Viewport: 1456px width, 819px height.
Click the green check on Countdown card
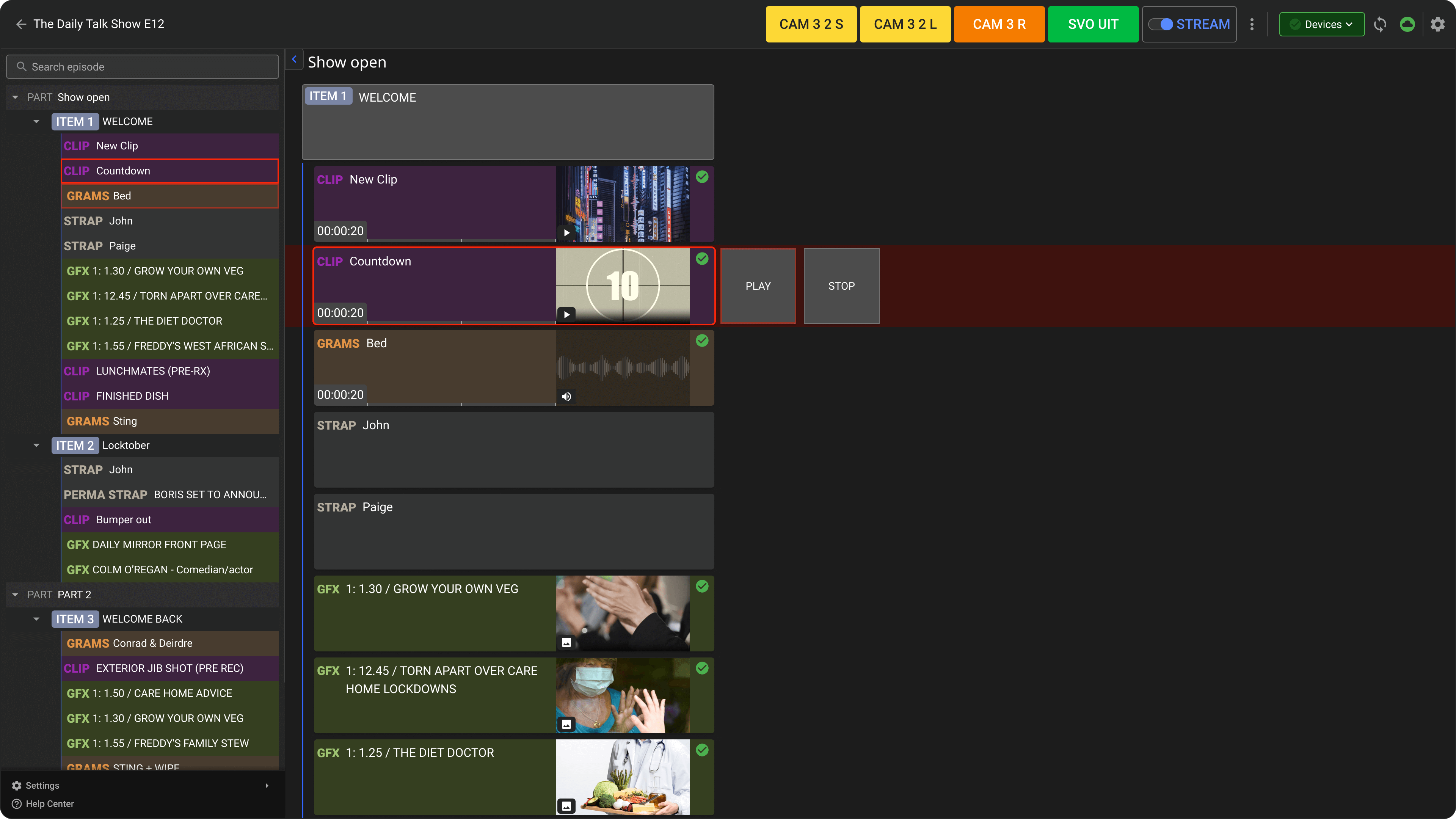click(702, 259)
